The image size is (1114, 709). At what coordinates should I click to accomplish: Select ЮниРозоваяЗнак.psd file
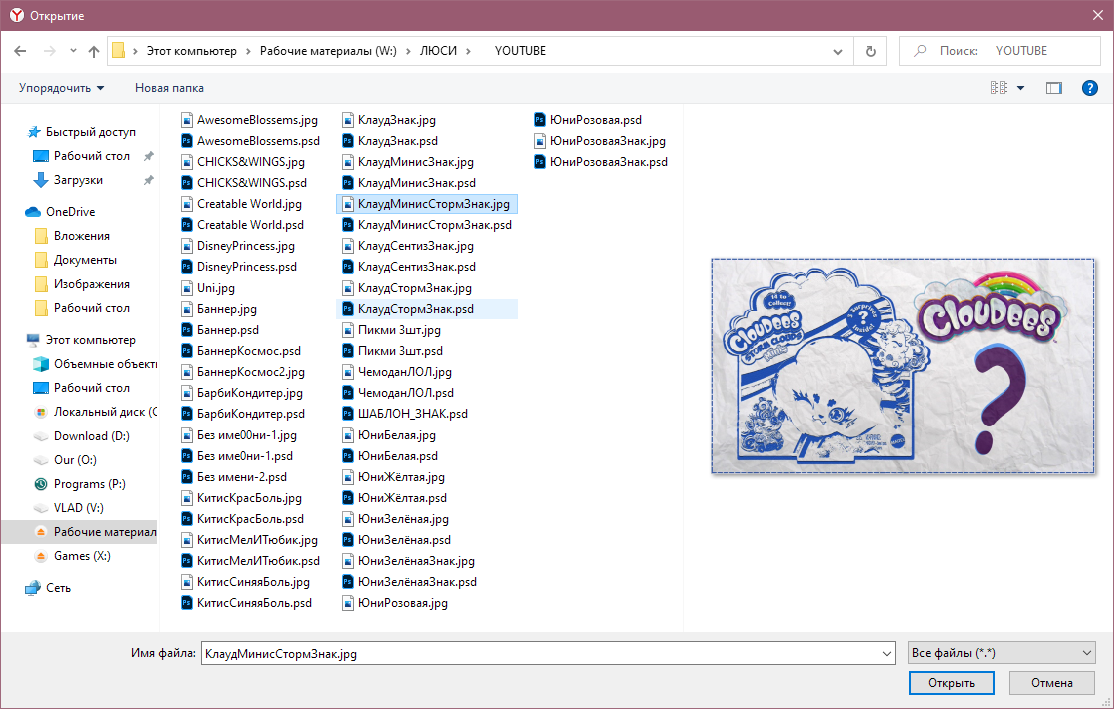(x=601, y=162)
